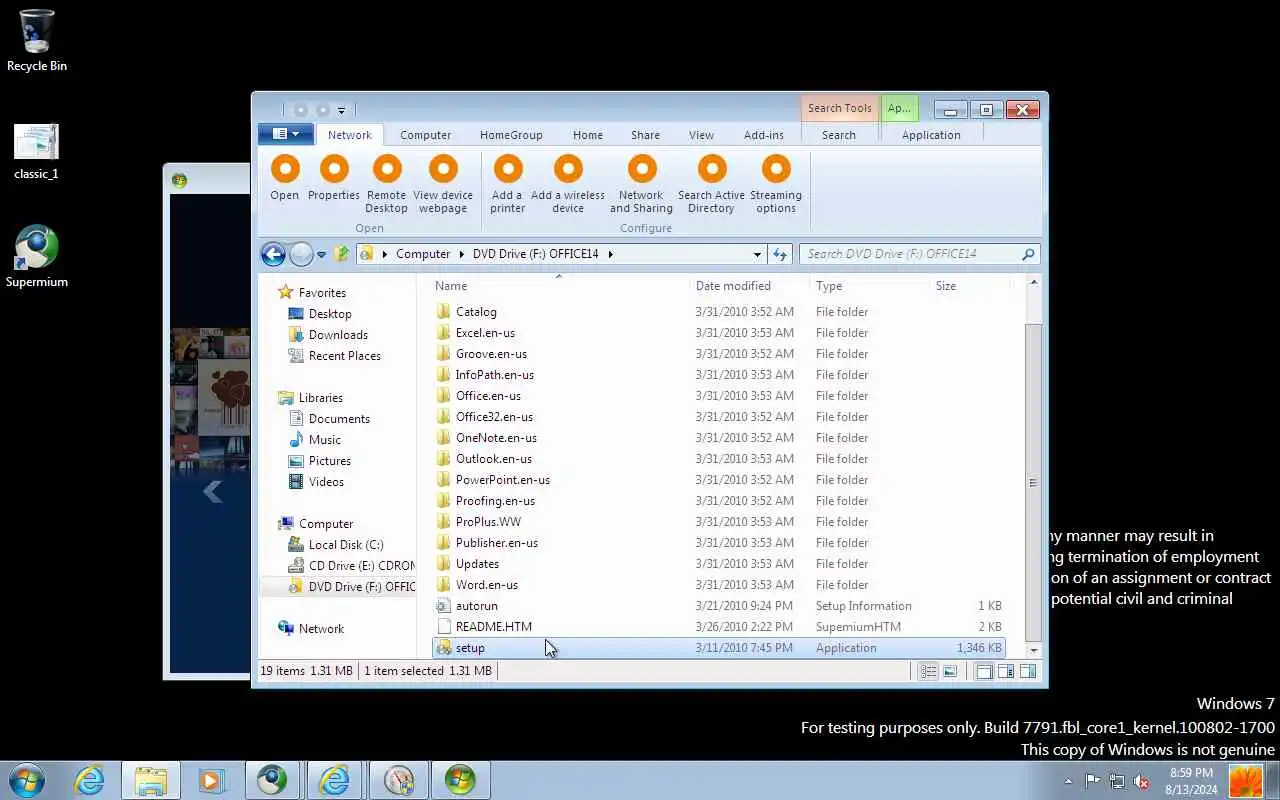Switch to Details view in status bar
This screenshot has width=1280, height=800.
click(x=928, y=672)
